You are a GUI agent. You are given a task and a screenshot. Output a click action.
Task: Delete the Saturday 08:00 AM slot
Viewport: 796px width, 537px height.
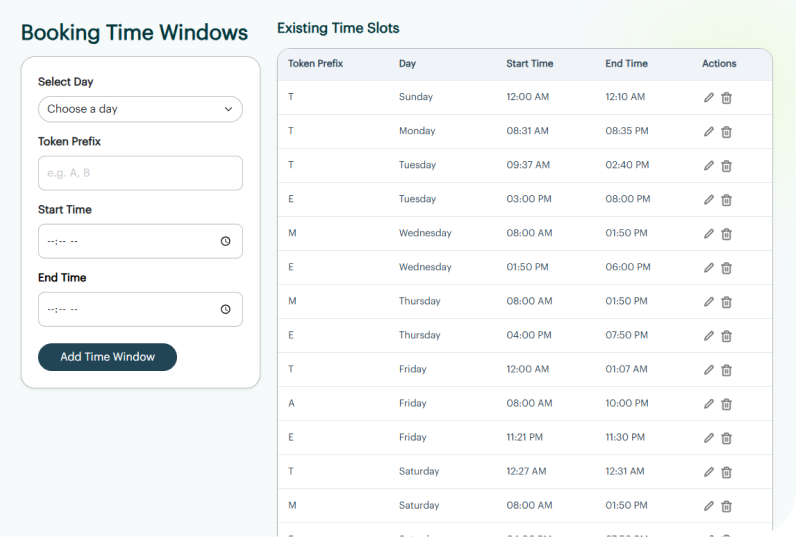(727, 506)
